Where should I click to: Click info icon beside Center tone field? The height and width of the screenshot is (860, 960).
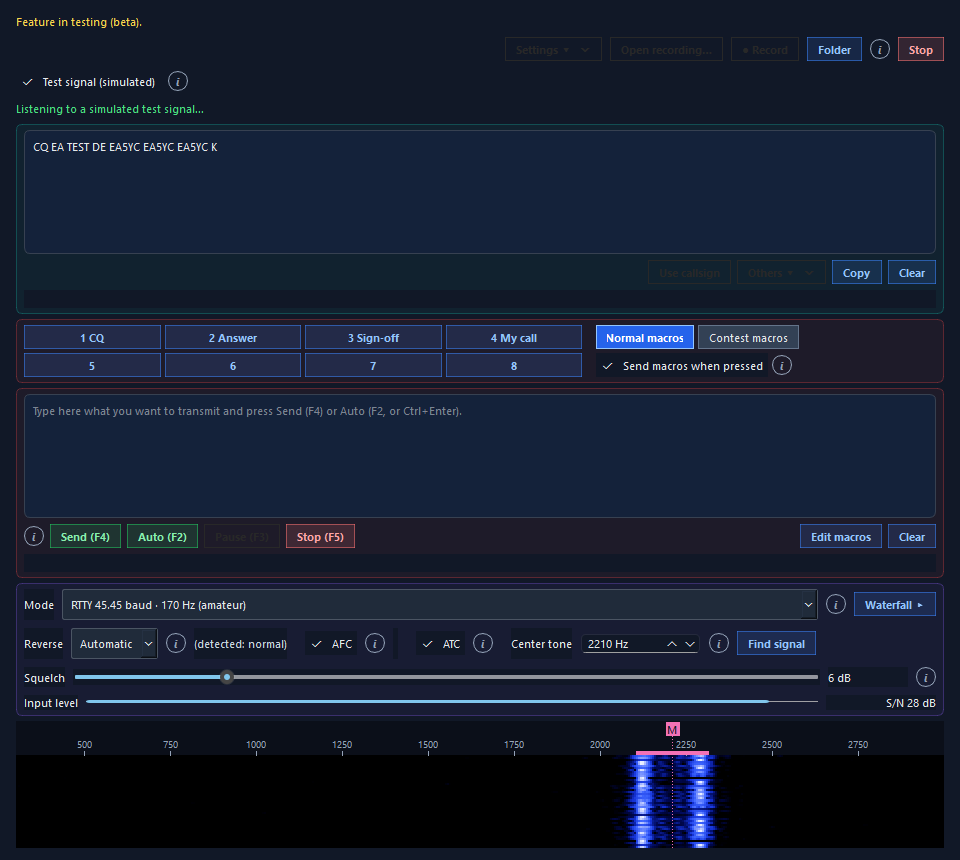point(719,643)
